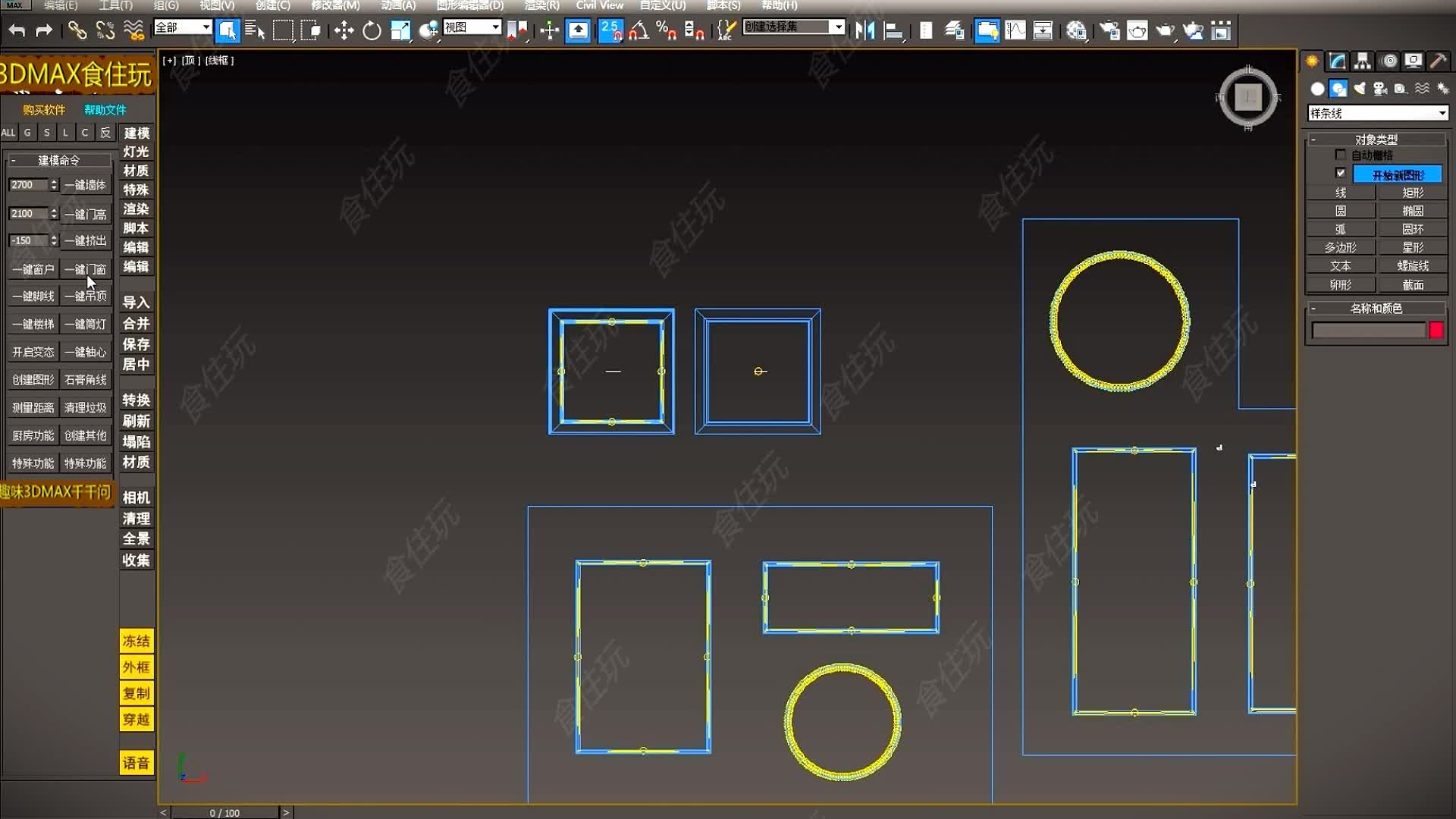Switch to the Modify panel hammer... no, the arc icon
The width and height of the screenshot is (1456, 819).
pyautogui.click(x=1336, y=61)
